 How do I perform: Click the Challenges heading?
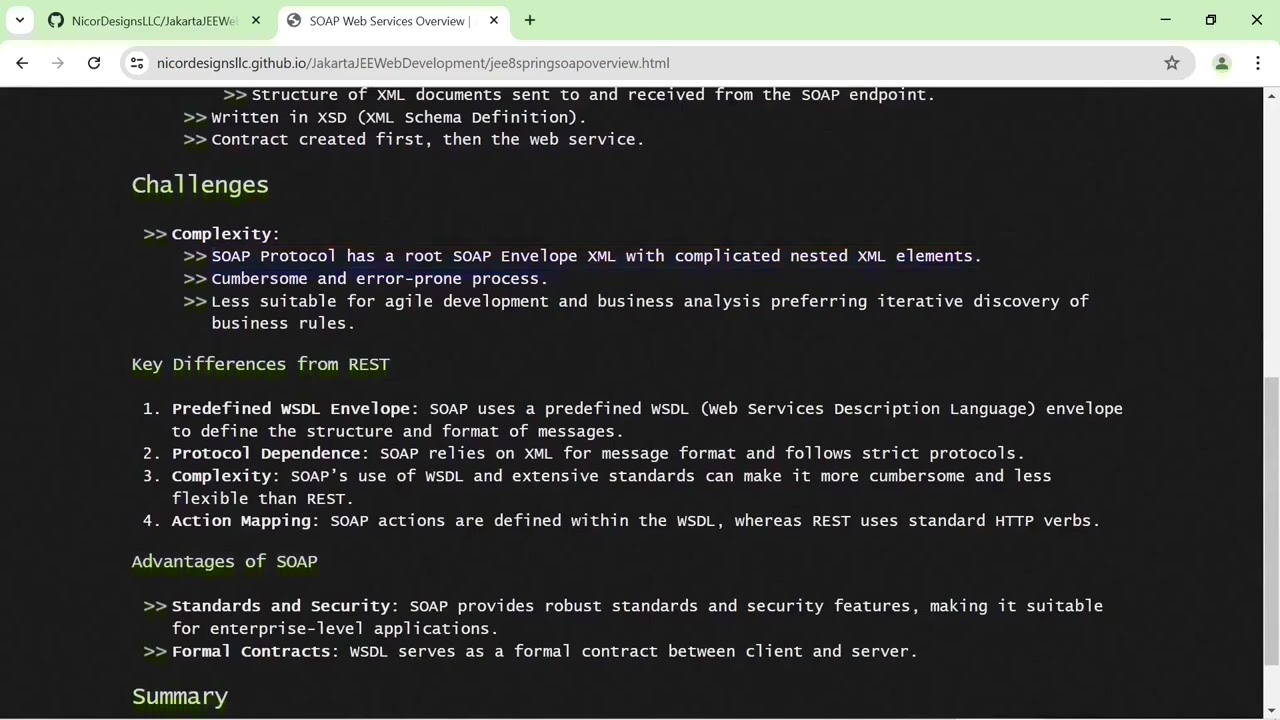click(200, 185)
